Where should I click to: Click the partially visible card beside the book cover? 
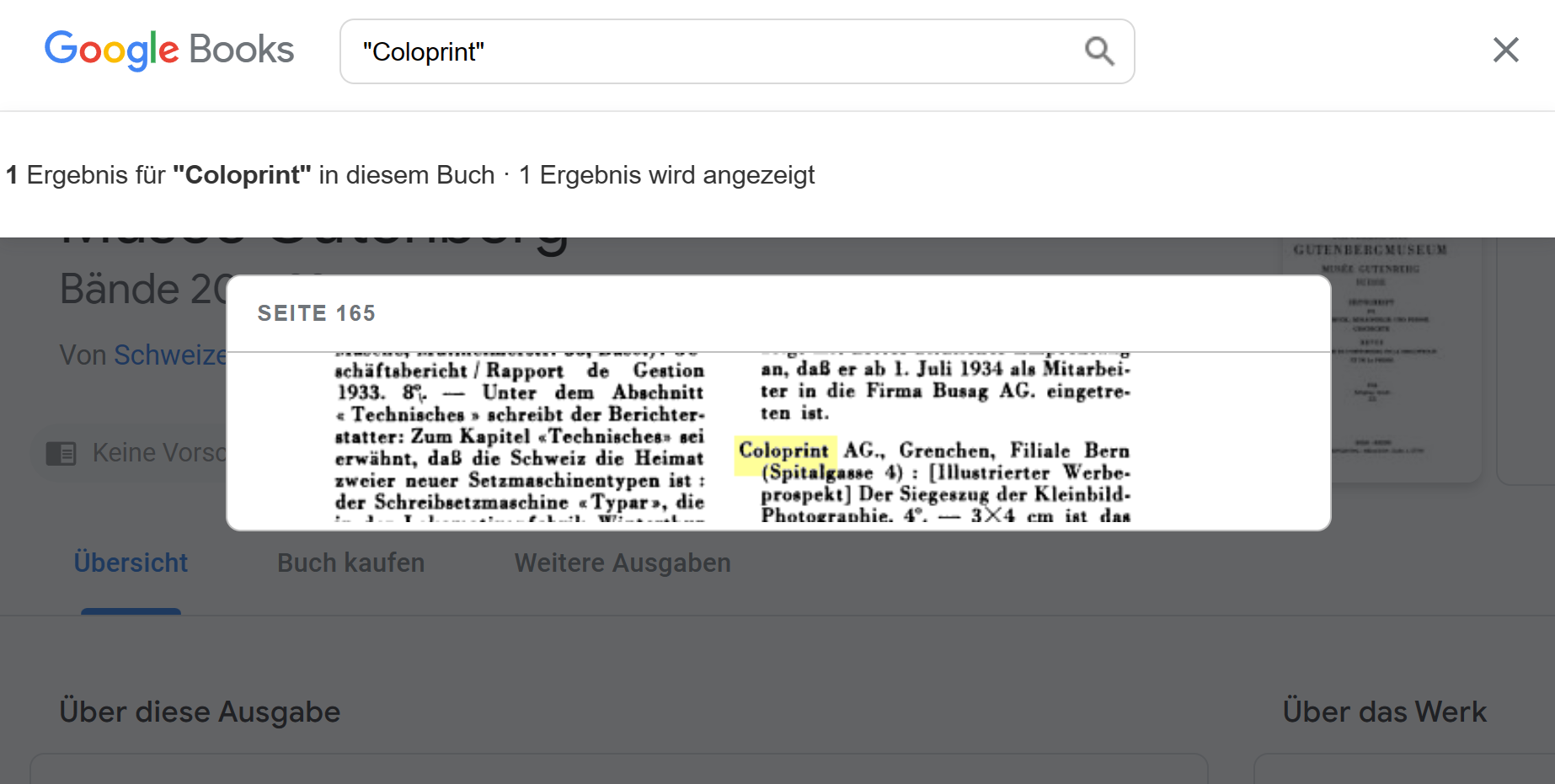(1526, 362)
